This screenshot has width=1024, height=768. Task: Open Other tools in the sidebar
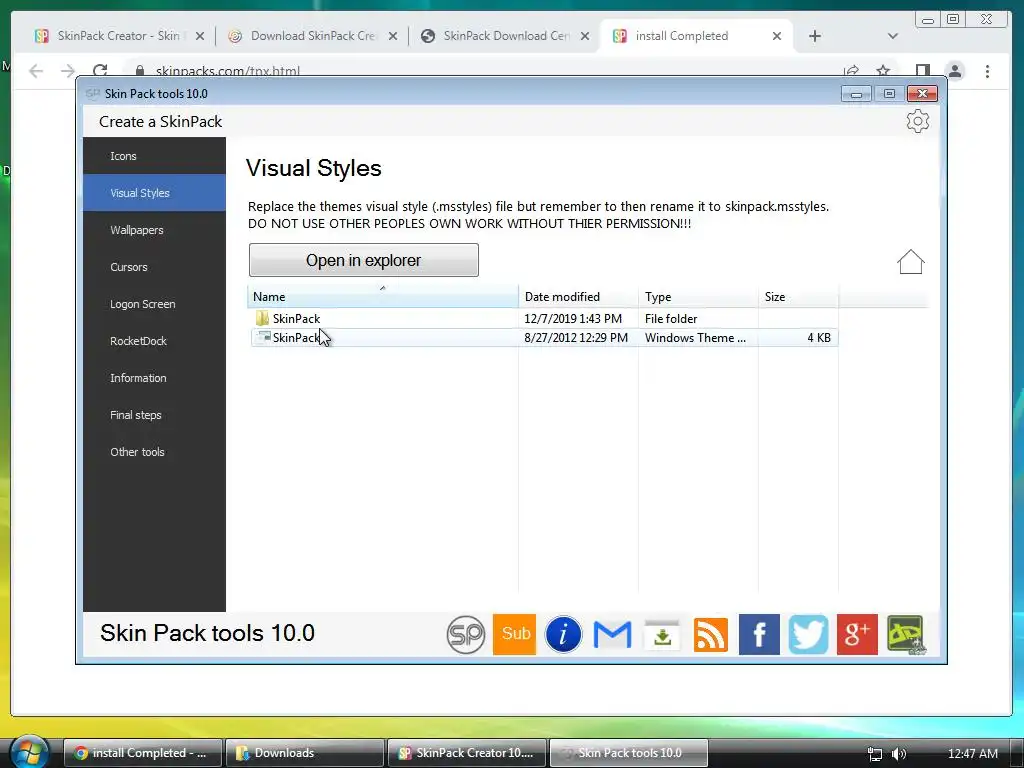click(154, 452)
